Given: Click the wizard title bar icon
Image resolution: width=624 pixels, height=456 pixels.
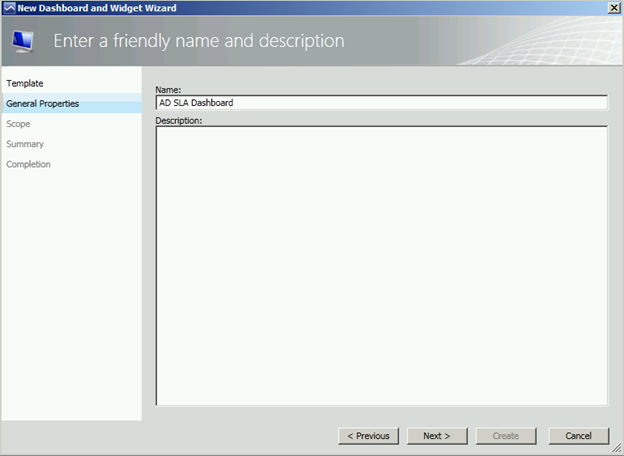Looking at the screenshot, I should pos(9,8).
